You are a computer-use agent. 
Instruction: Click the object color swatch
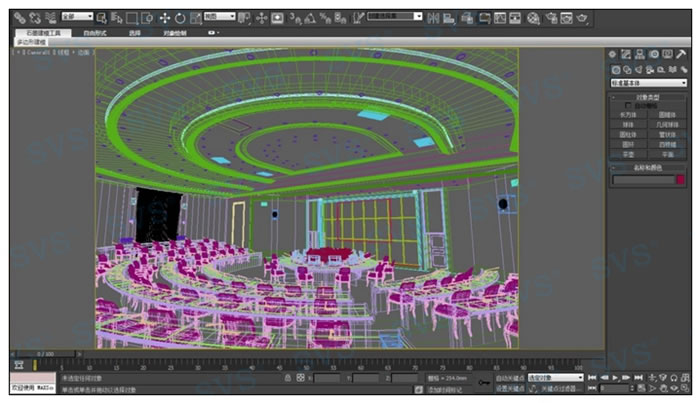pos(680,180)
